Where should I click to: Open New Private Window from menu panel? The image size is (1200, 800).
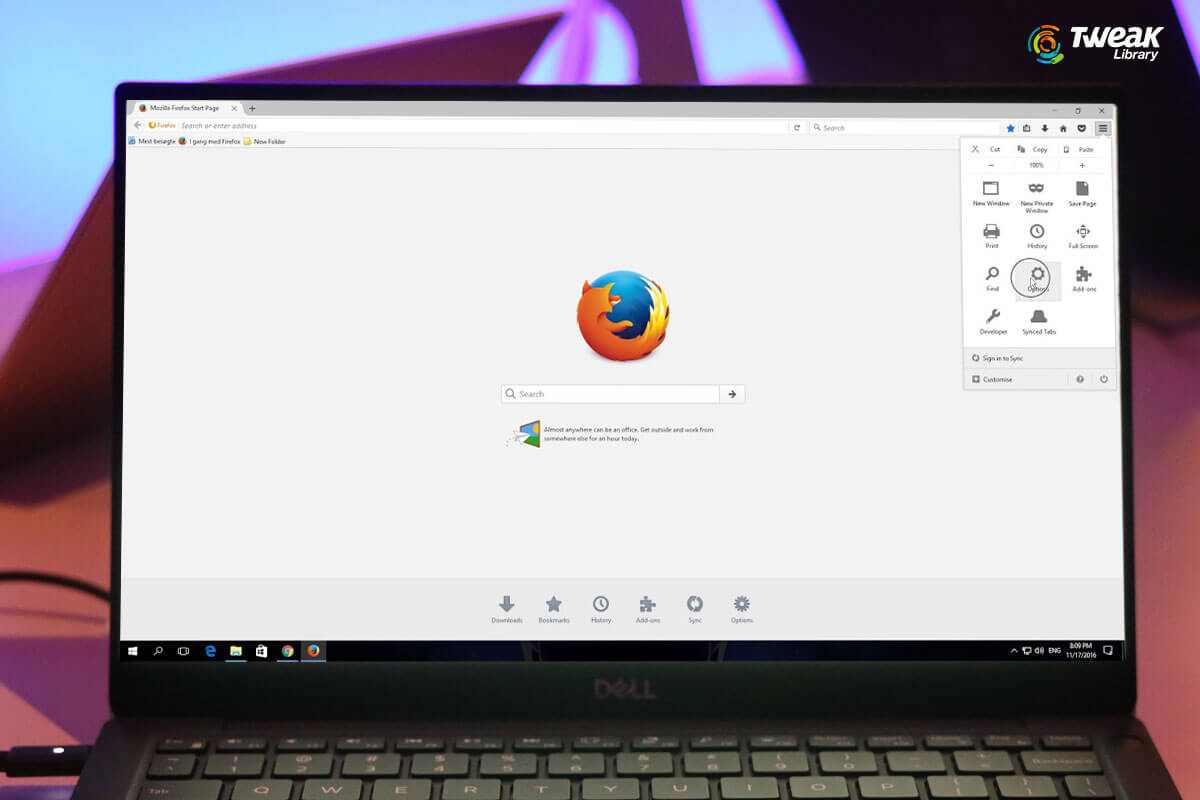1036,190
